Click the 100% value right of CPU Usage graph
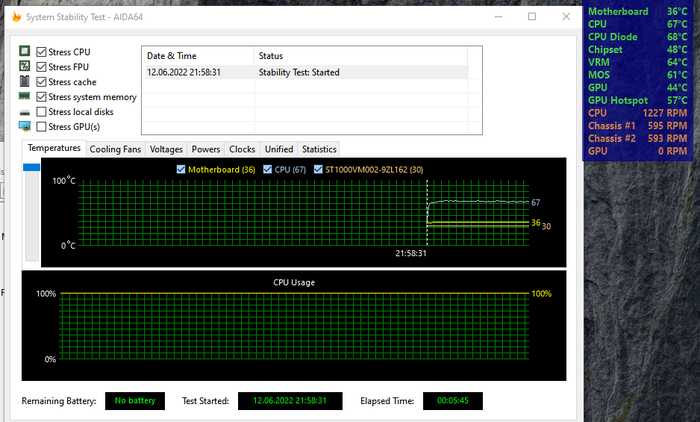This screenshot has width=700, height=422. (x=542, y=293)
